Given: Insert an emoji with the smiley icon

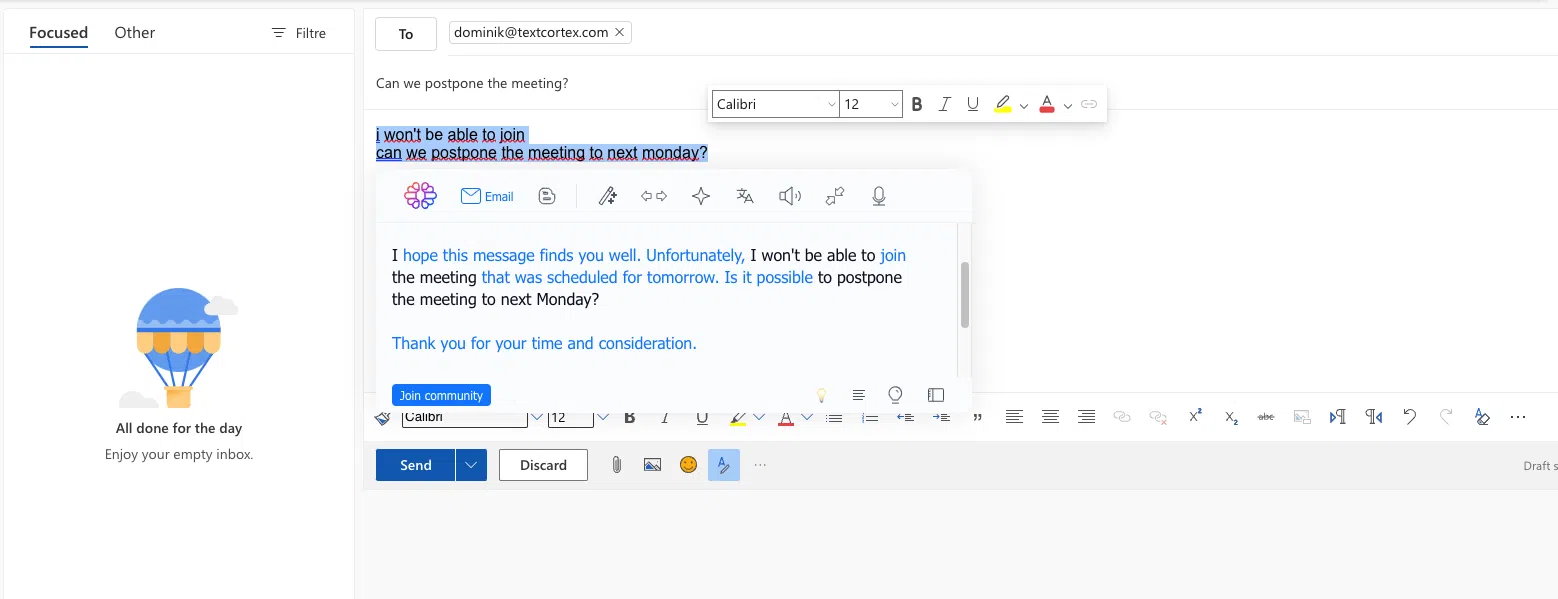Looking at the screenshot, I should 688,465.
